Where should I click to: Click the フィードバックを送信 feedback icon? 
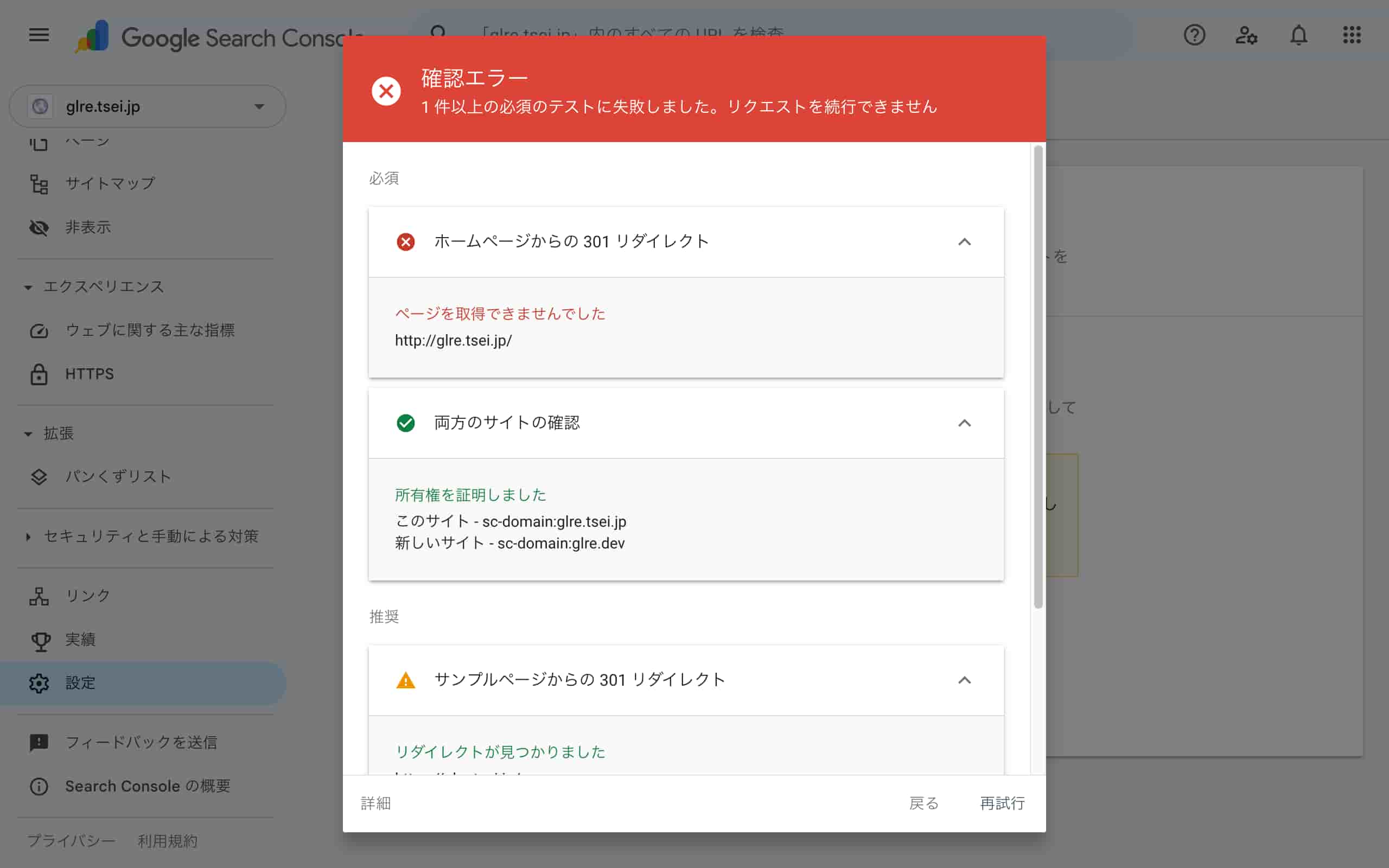(39, 742)
